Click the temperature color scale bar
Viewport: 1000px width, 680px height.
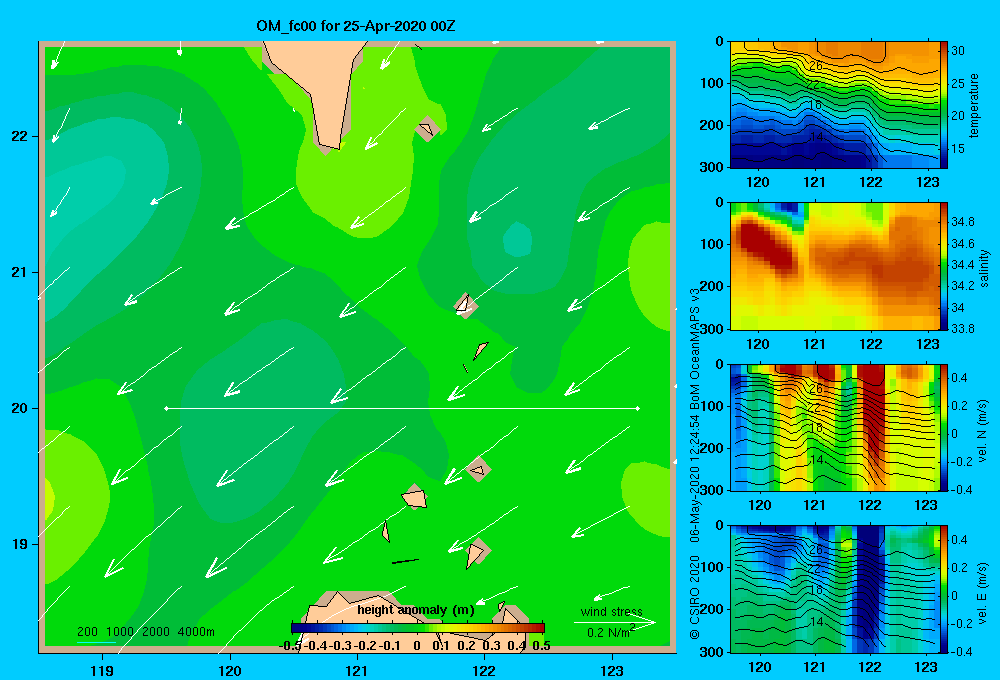coord(944,105)
